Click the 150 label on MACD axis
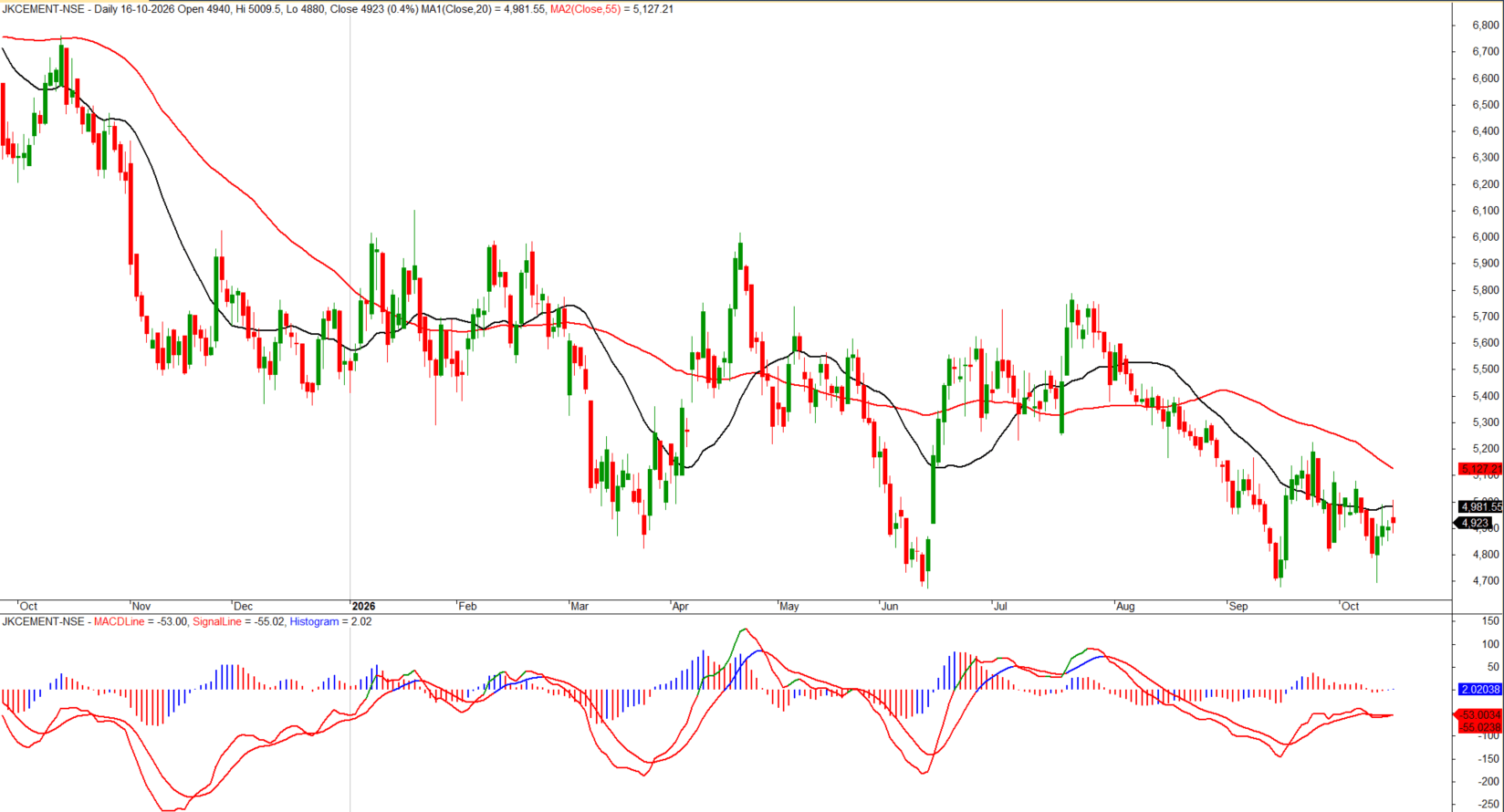Image resolution: width=1504 pixels, height=812 pixels. (x=1491, y=620)
